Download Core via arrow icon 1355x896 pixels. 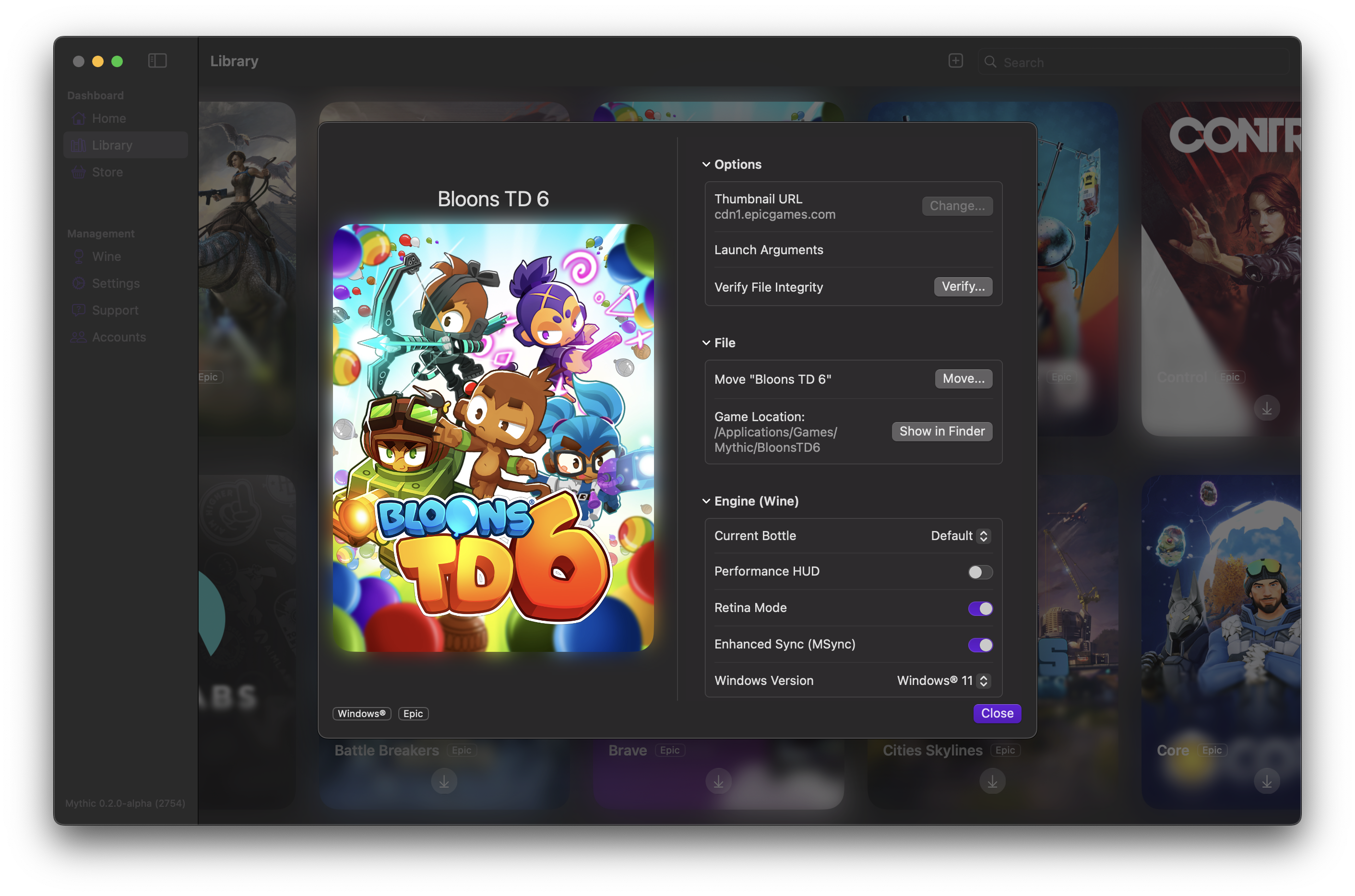point(1267,781)
